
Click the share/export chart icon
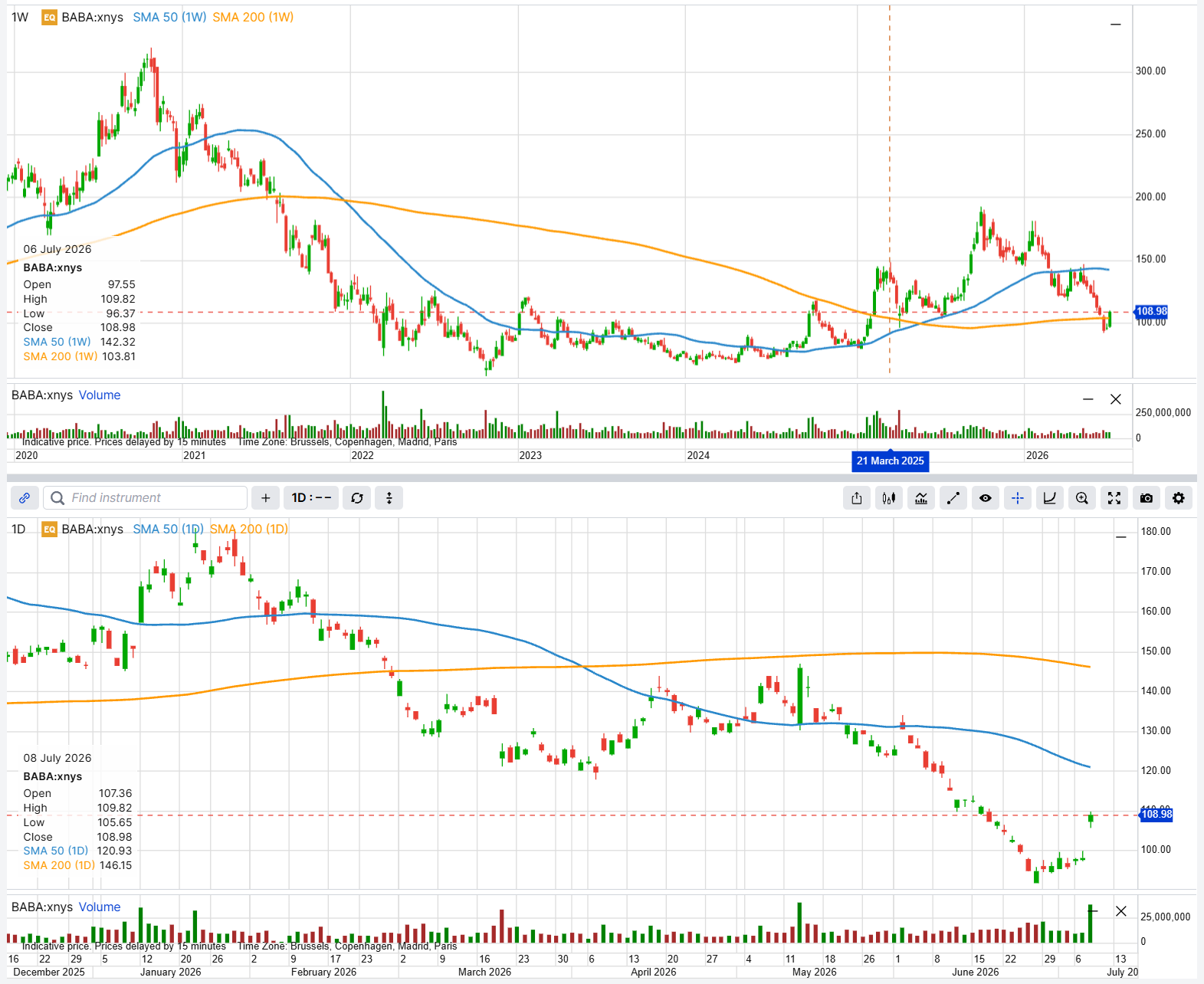click(857, 498)
